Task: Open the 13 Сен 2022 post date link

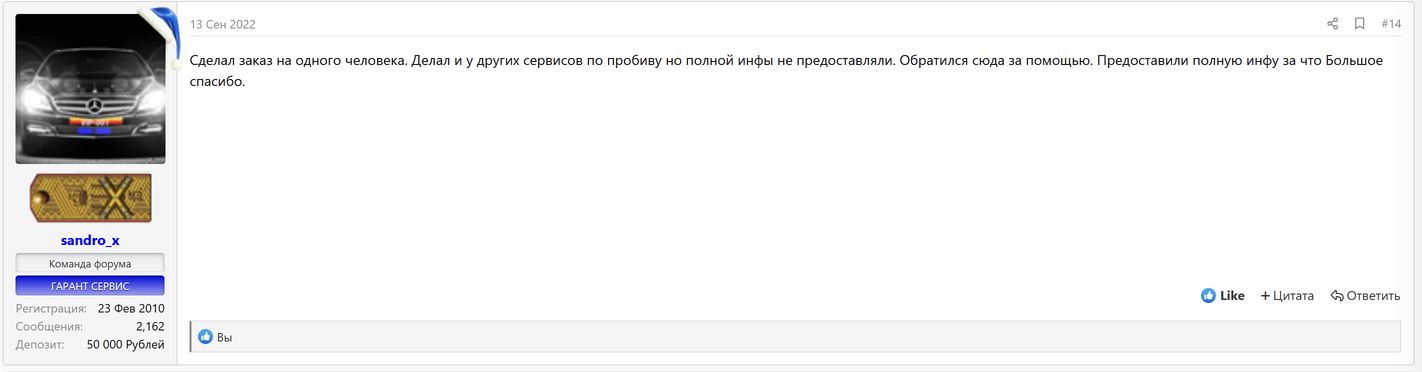Action: 223,25
